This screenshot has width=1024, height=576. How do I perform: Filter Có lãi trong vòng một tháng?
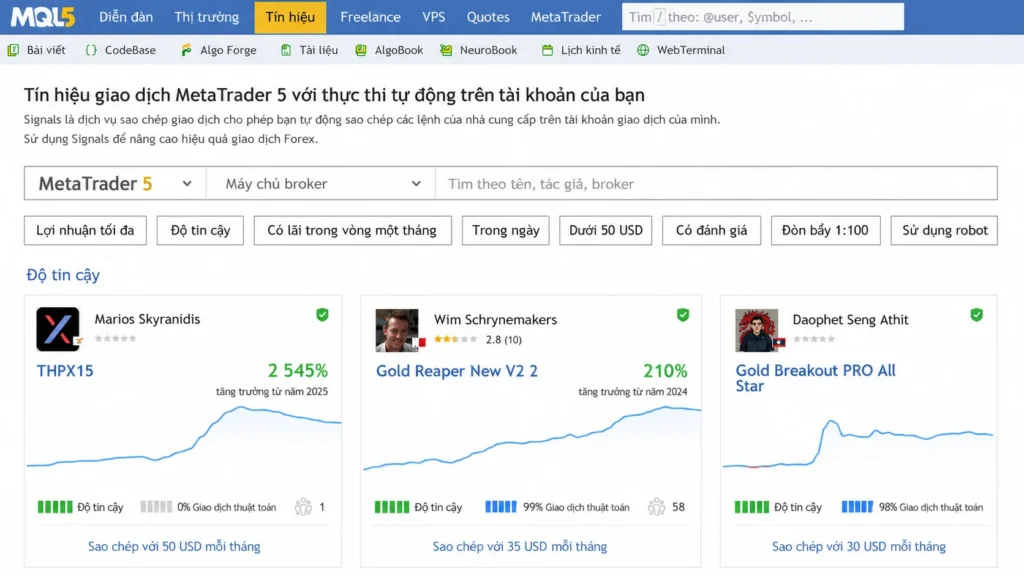coord(352,231)
